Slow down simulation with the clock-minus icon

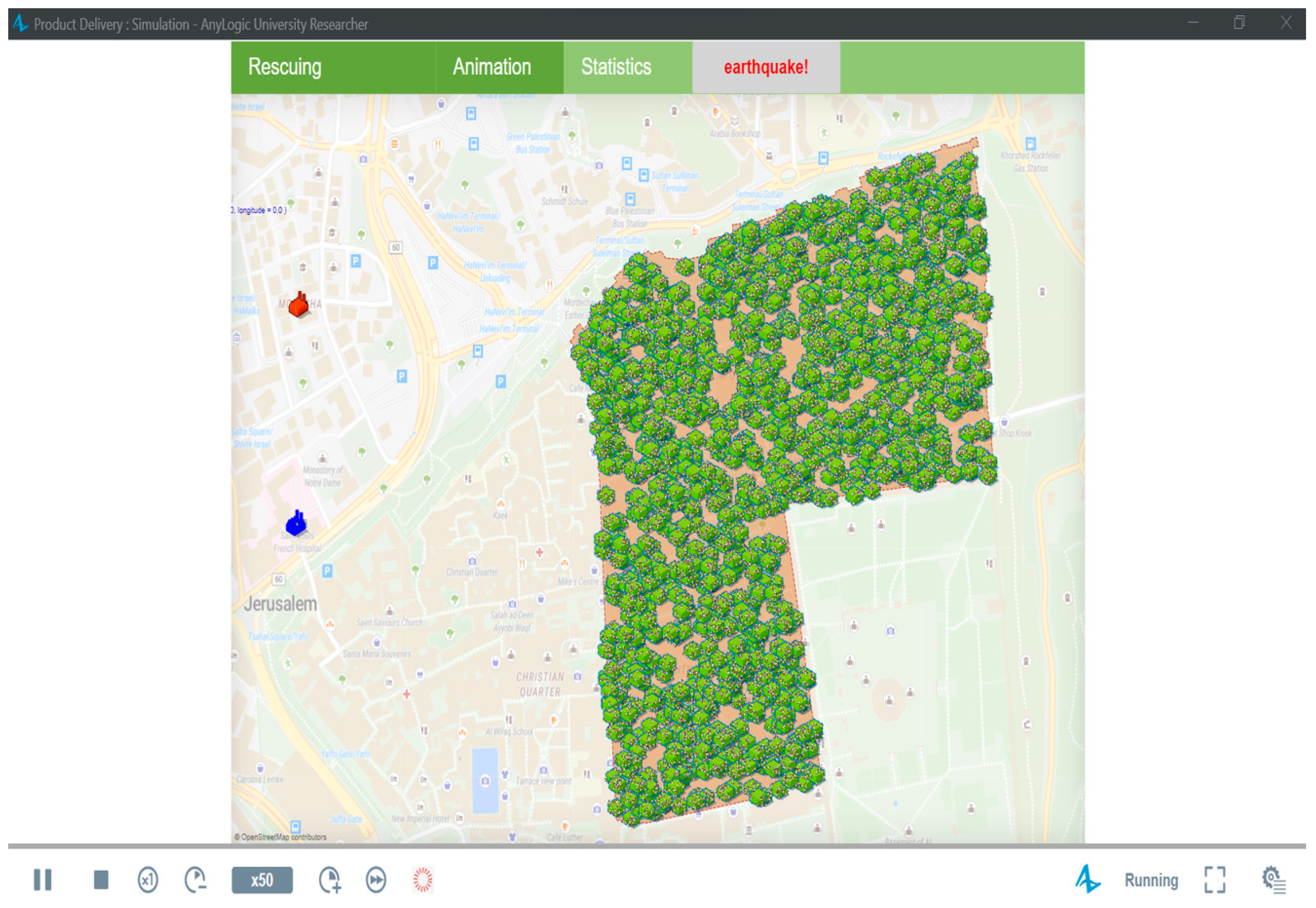click(196, 880)
